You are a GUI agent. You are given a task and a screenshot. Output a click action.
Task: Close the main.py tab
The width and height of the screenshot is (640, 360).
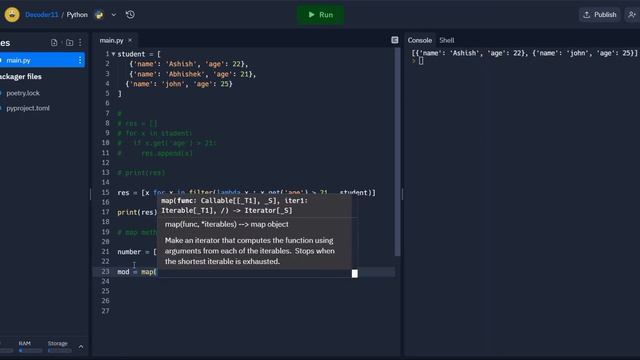click(x=130, y=40)
